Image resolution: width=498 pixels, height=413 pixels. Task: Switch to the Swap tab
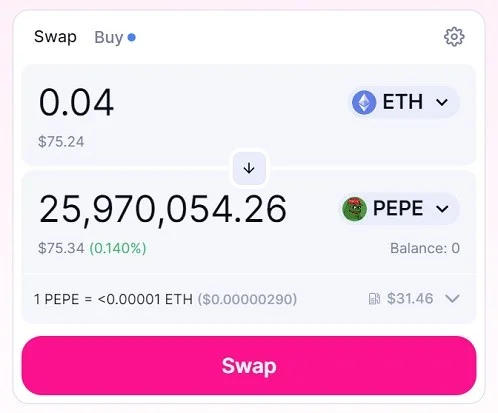point(55,37)
